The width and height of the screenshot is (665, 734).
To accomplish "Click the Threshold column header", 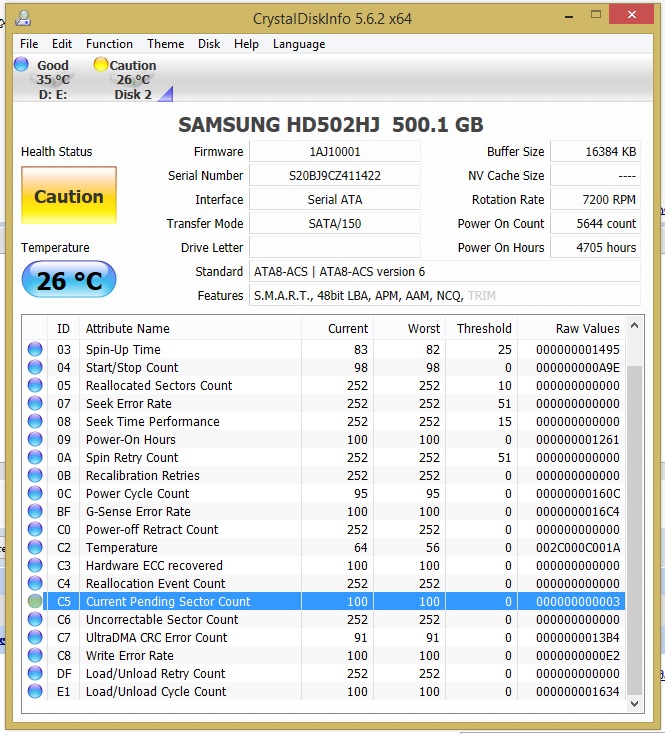I will point(481,328).
